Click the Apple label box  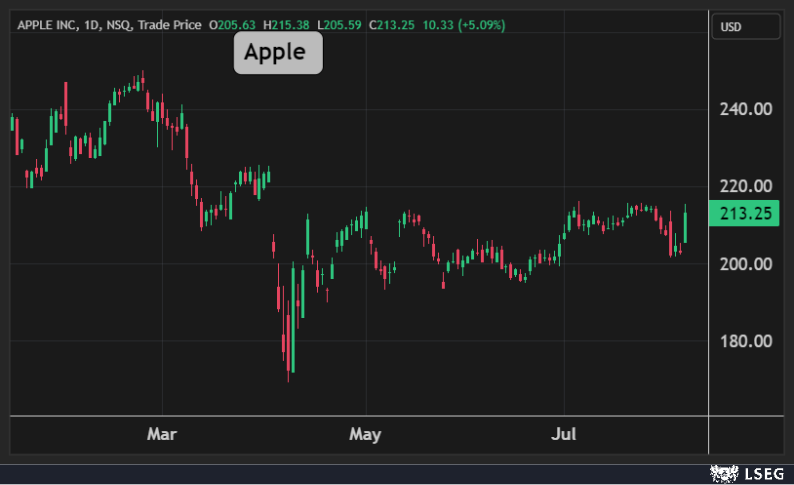tap(278, 52)
